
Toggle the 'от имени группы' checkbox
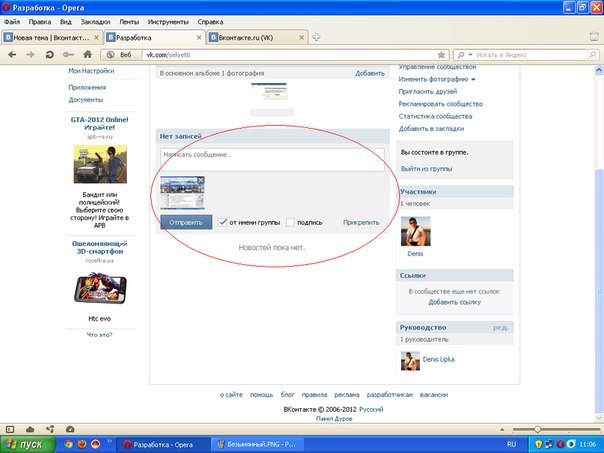coord(222,222)
